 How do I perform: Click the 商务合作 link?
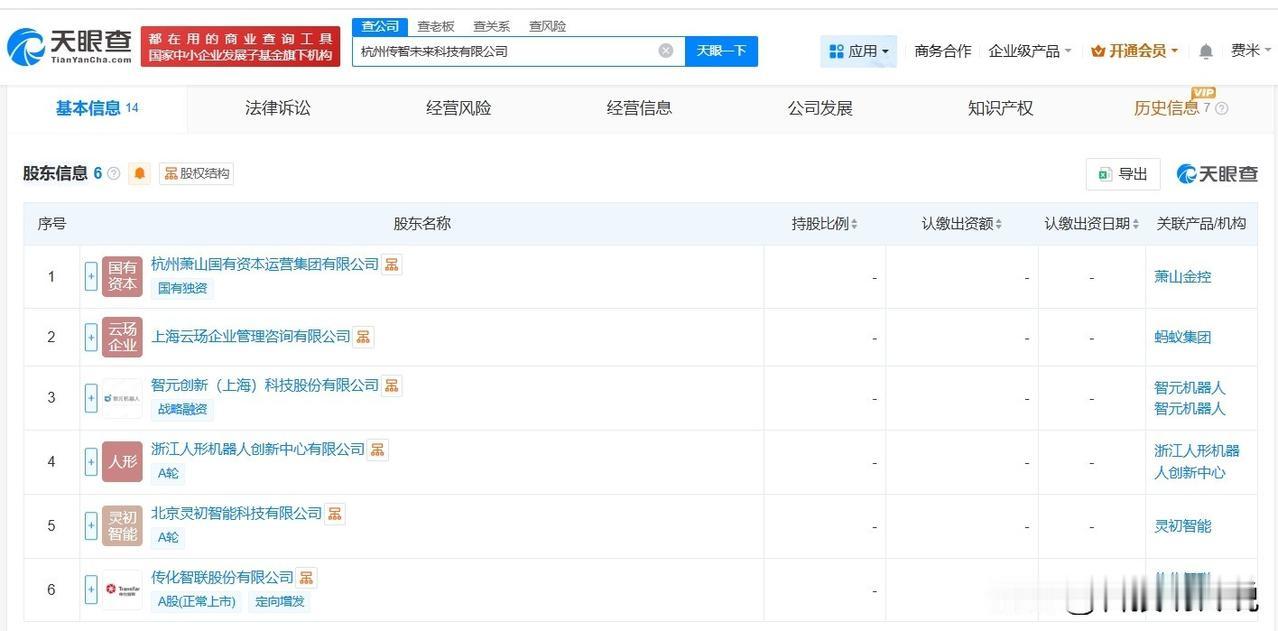pyautogui.click(x=943, y=51)
